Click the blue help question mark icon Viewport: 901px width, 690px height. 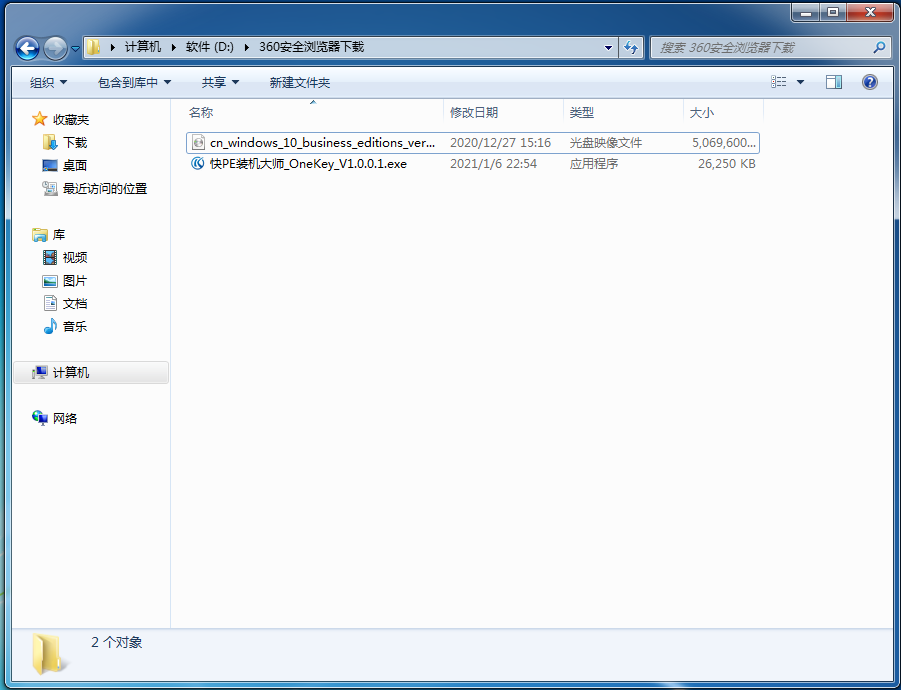tap(870, 82)
